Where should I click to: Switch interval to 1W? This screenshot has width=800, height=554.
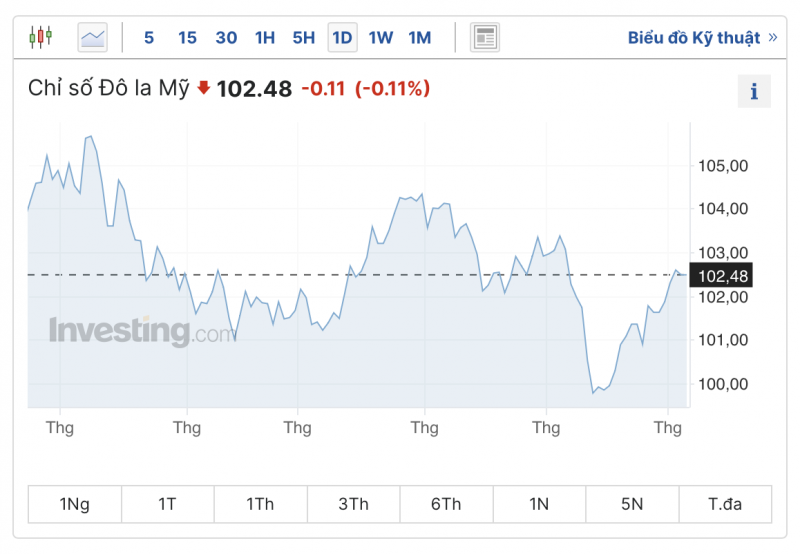tap(381, 38)
